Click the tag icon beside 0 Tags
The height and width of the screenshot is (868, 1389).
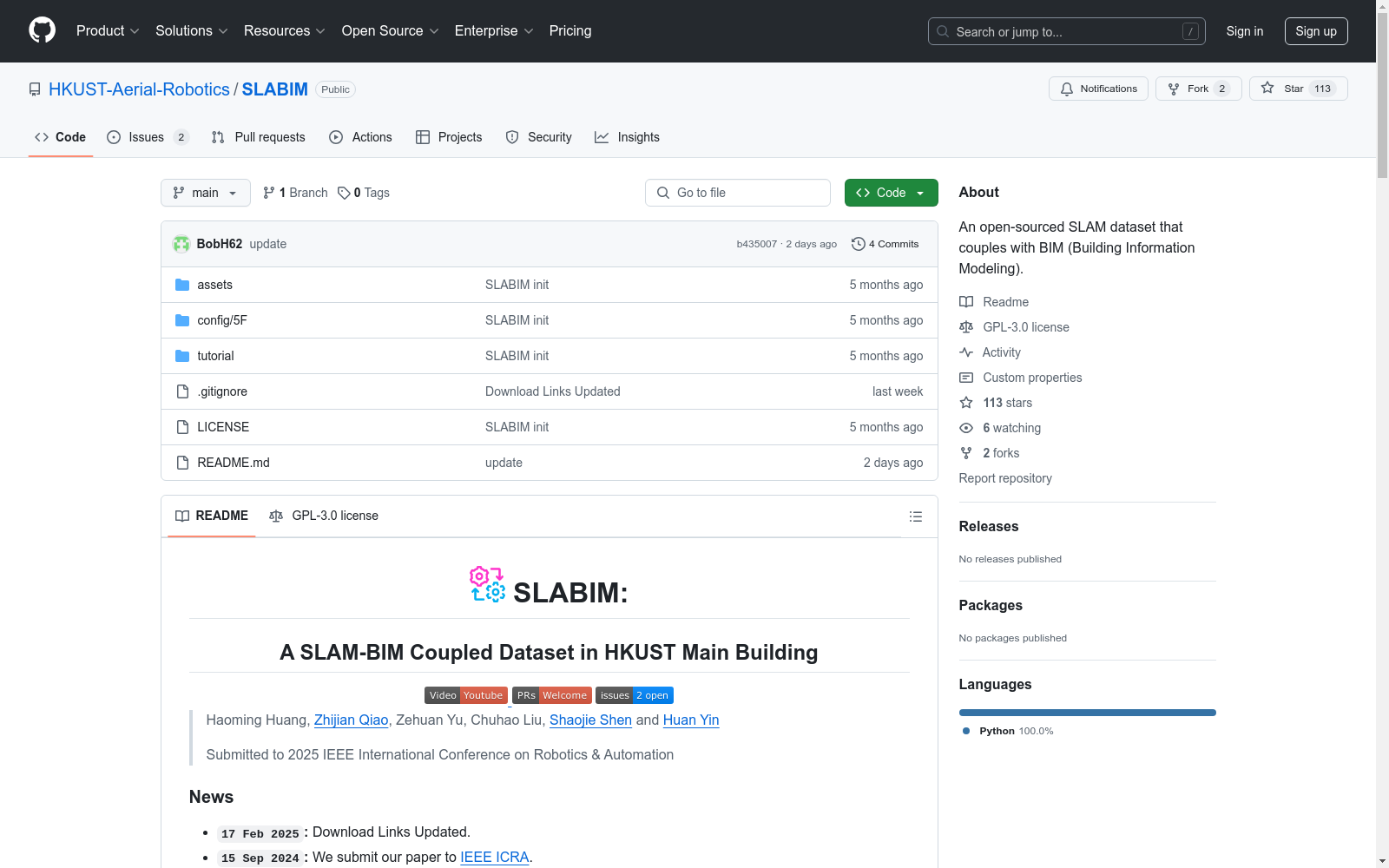tap(344, 193)
